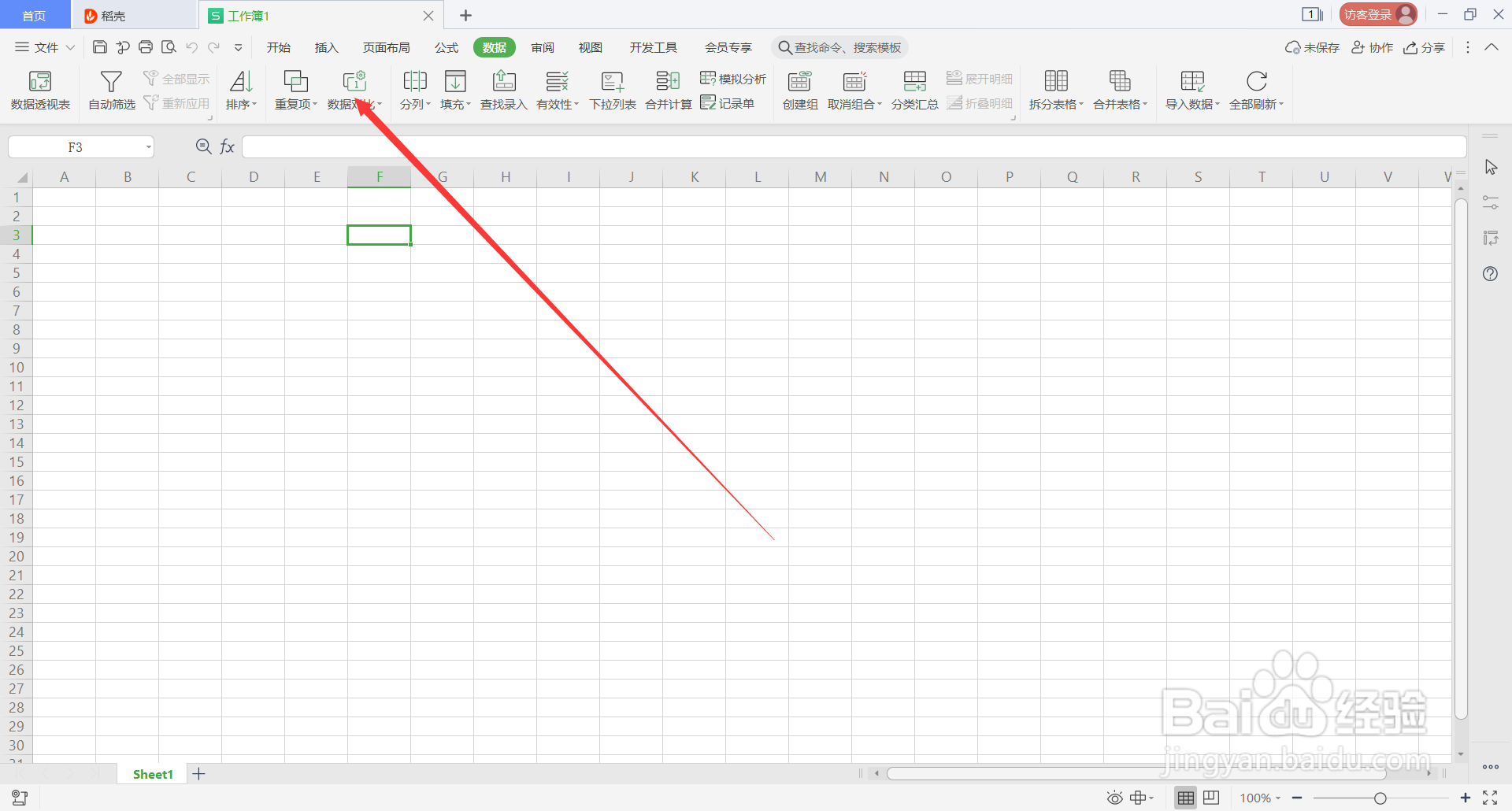The width and height of the screenshot is (1512, 811).
Task: Expand the quick access toolbar customize arrow
Action: point(238,48)
